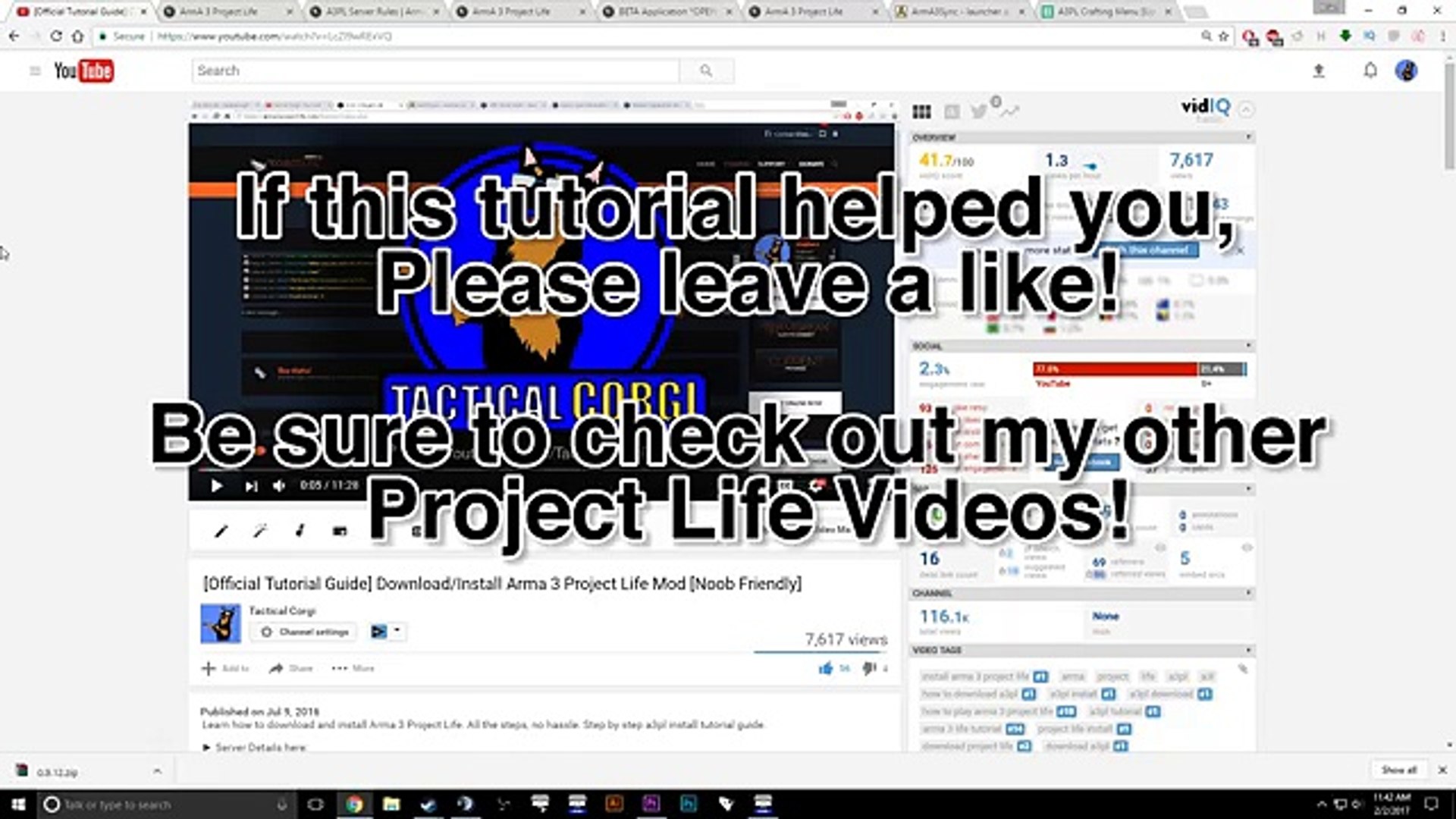Click the green download arrow extension icon

pos(1345,36)
